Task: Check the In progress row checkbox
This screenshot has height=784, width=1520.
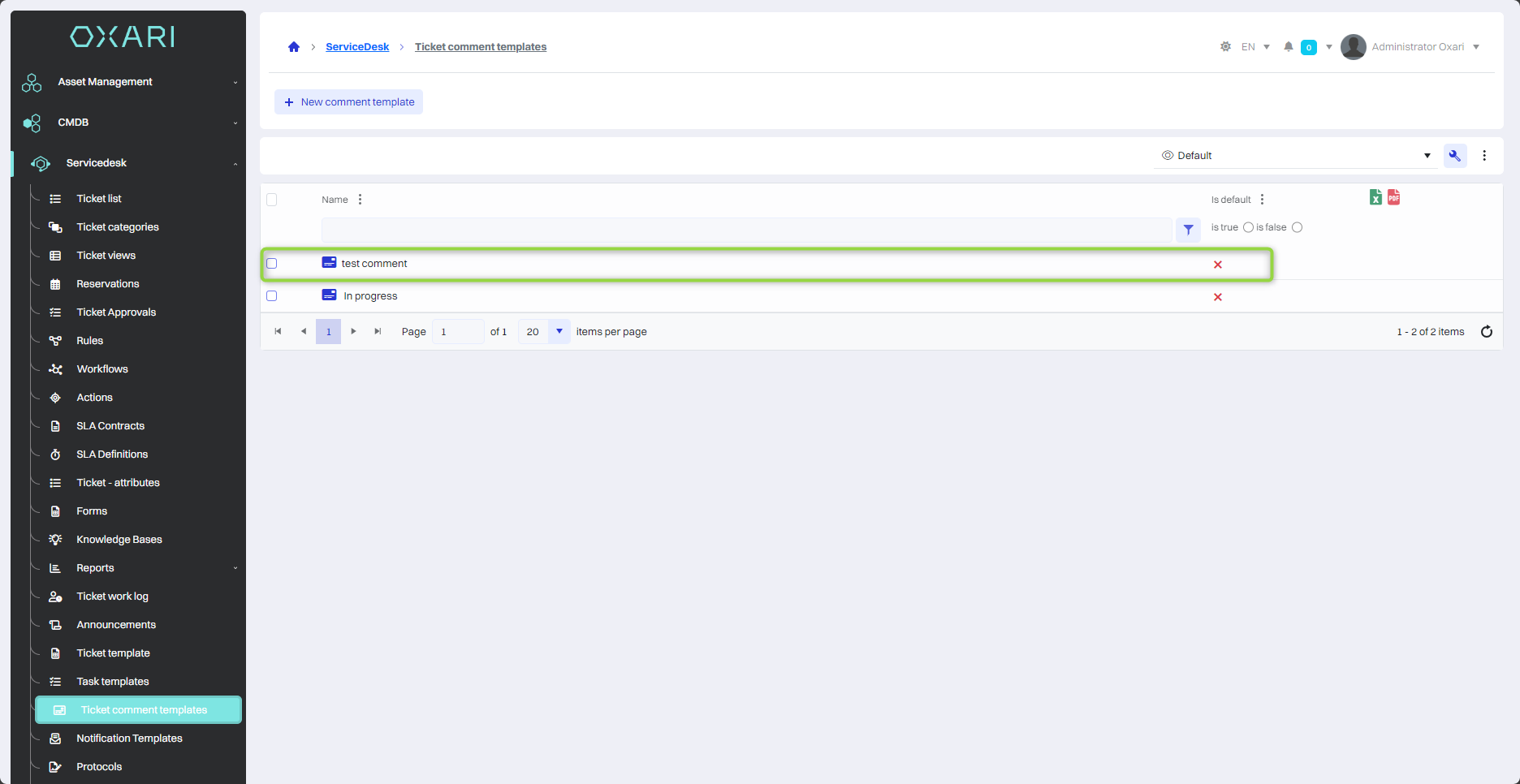Action: tap(272, 296)
